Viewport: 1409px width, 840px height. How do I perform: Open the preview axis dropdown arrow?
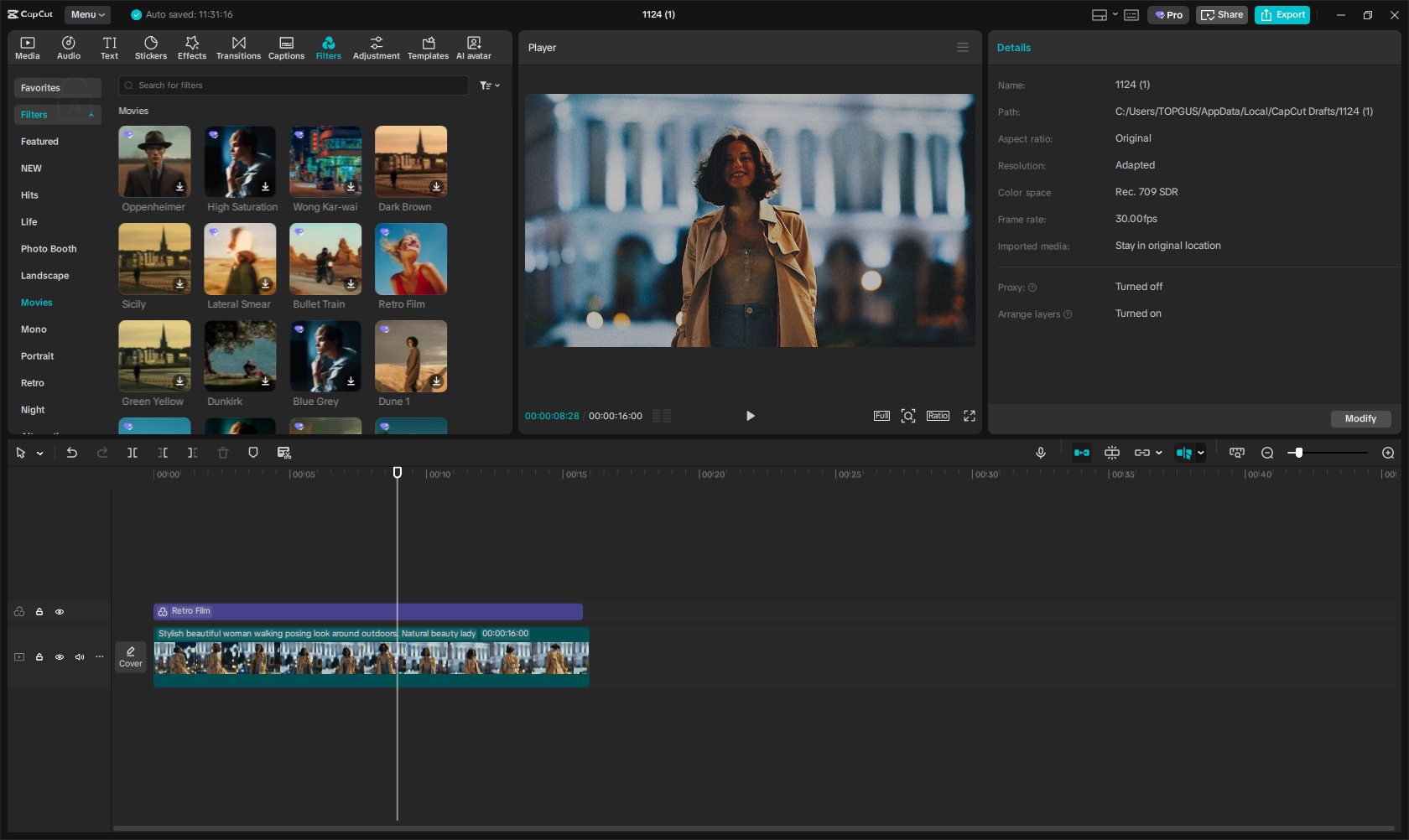click(1201, 453)
